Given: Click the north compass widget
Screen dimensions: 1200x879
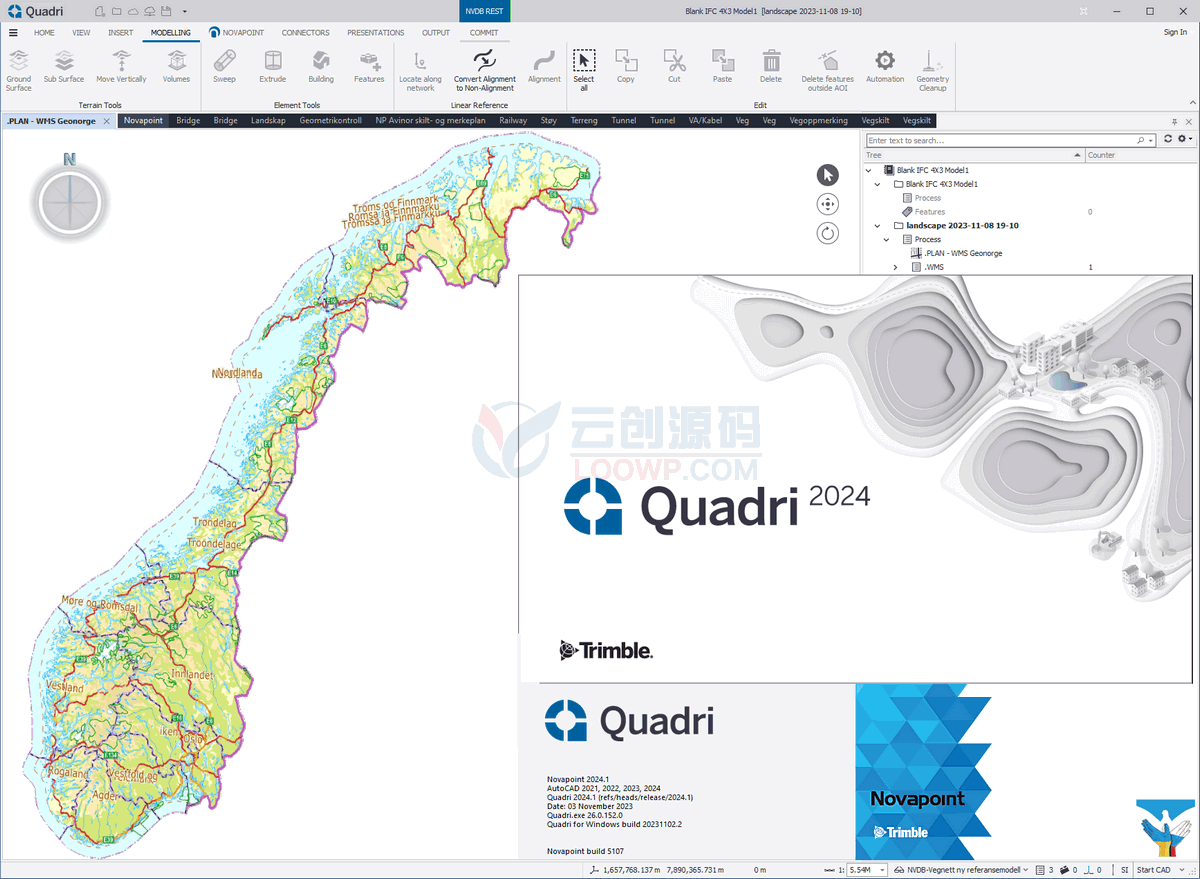Looking at the screenshot, I should 69,201.
